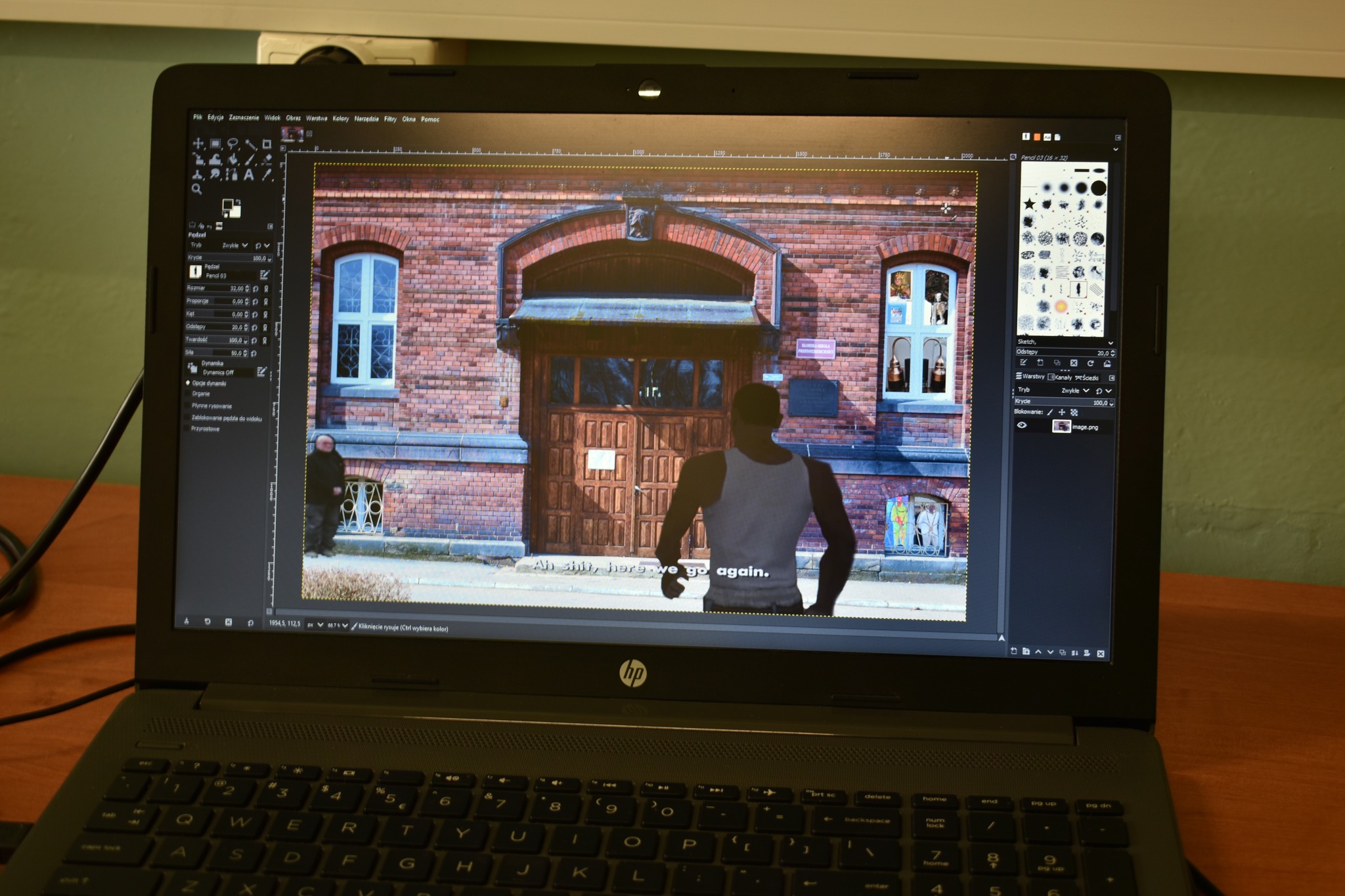Toggle visibility of image.png layer

1022,425
